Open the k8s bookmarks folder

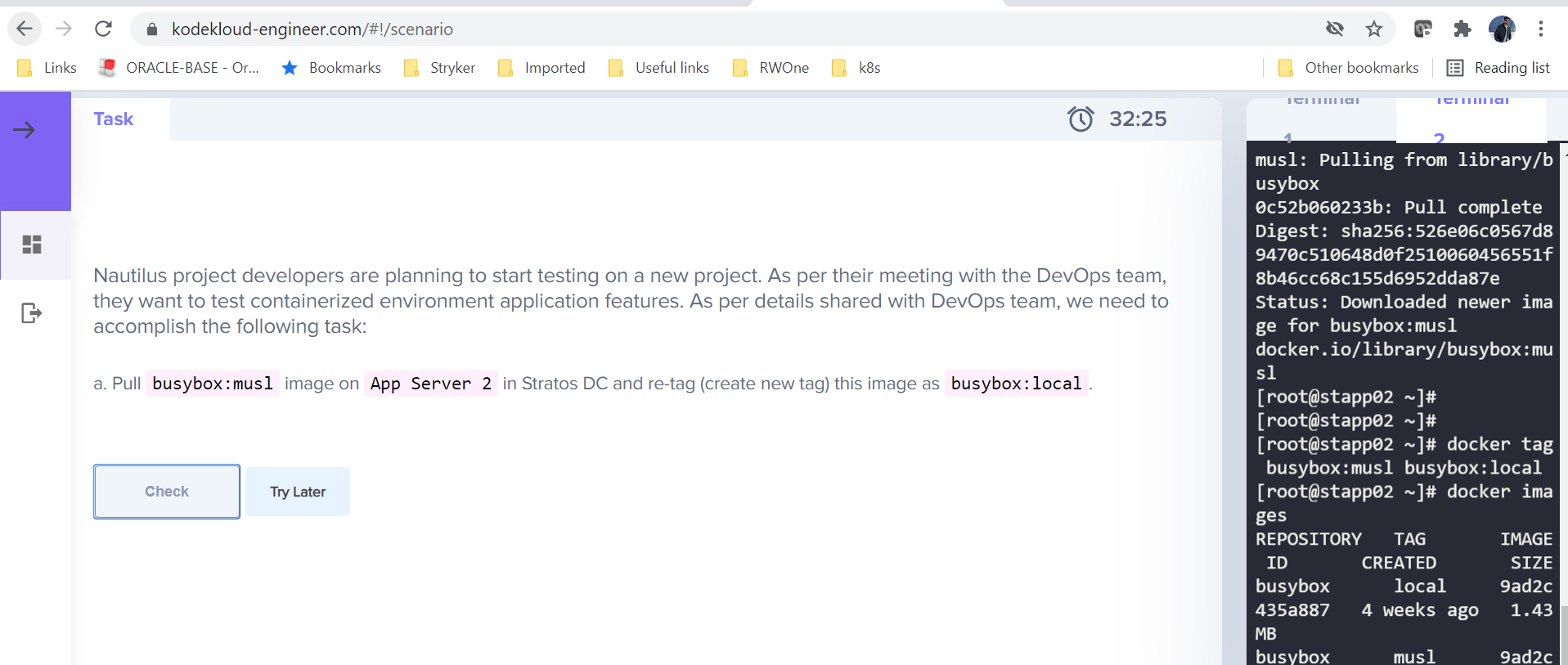point(856,68)
